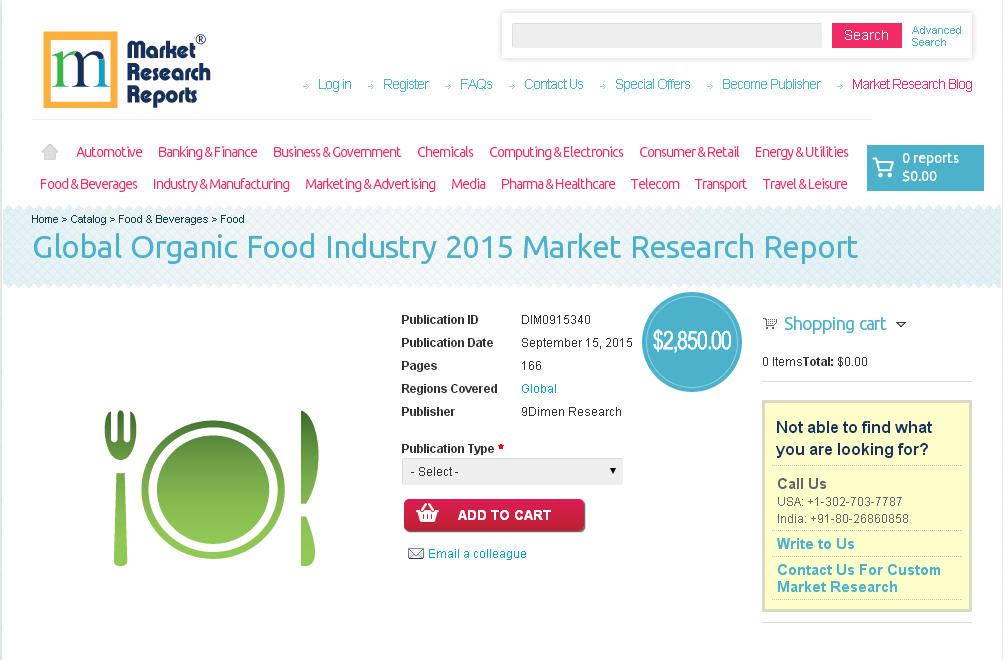The width and height of the screenshot is (1003, 660).
Task: Go to the home house icon
Action: (x=50, y=152)
